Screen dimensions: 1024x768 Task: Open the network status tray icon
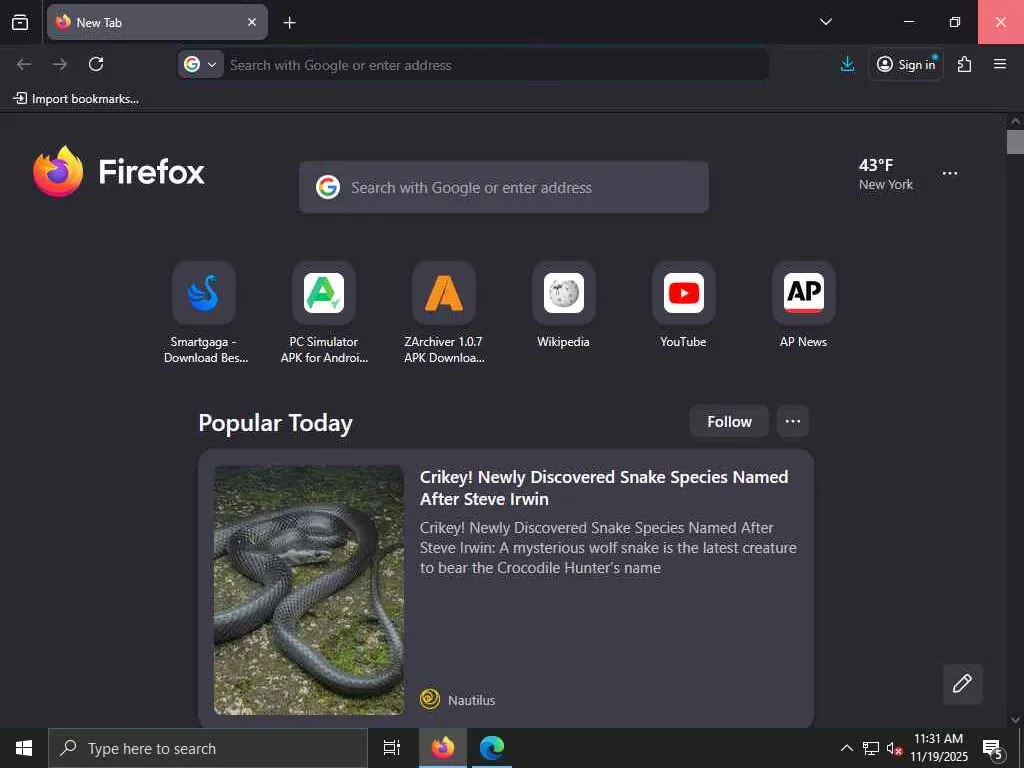(871, 748)
